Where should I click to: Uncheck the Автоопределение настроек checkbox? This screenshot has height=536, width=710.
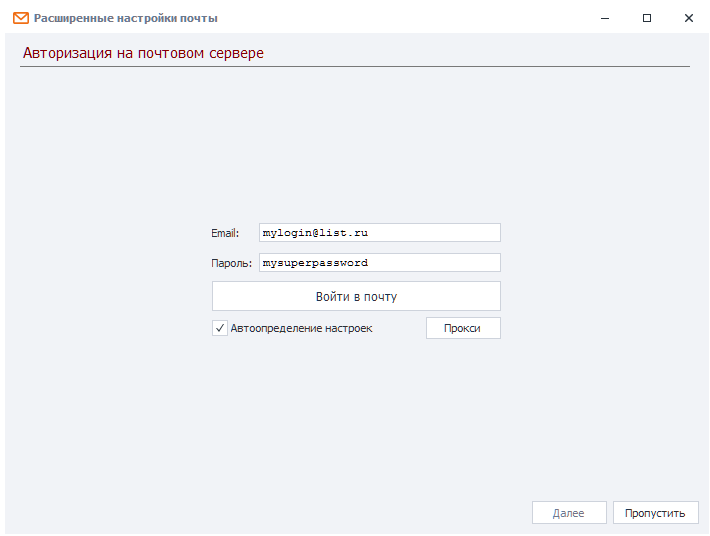(220, 328)
